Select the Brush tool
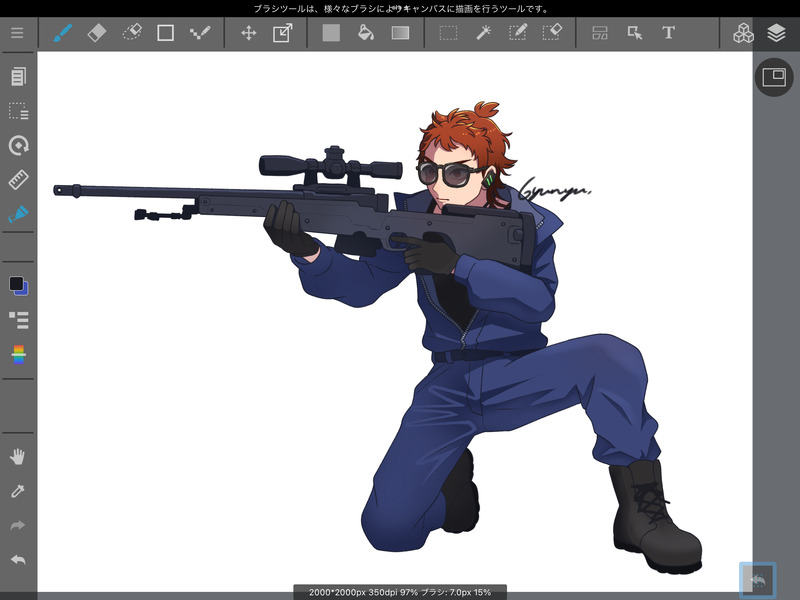Viewport: 800px width, 600px height. pyautogui.click(x=63, y=33)
